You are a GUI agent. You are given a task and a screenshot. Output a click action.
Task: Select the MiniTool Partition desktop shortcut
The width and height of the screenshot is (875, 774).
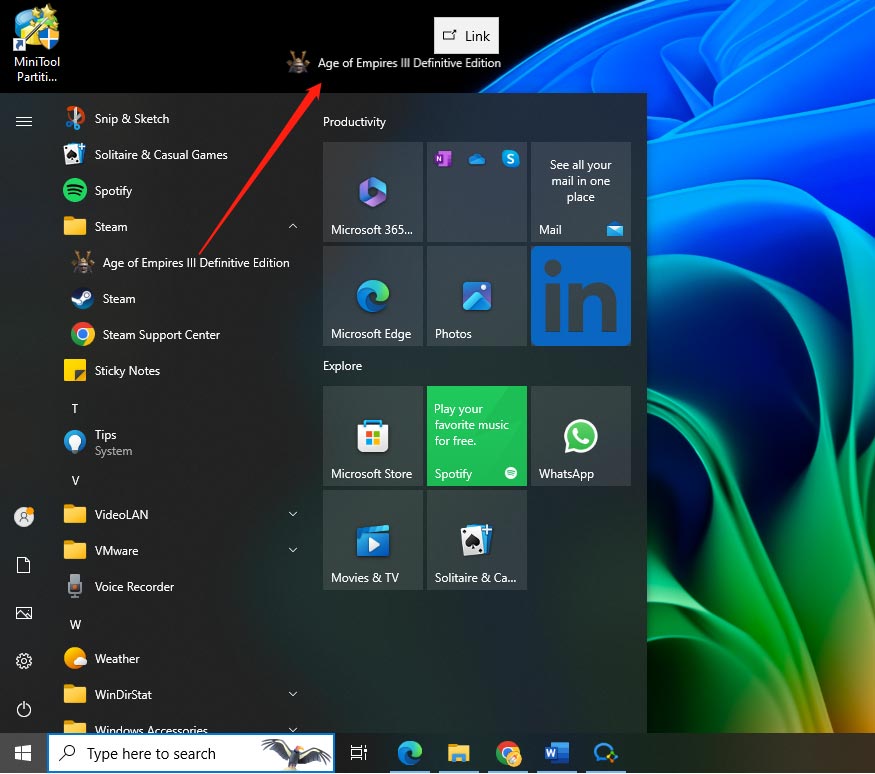36,44
